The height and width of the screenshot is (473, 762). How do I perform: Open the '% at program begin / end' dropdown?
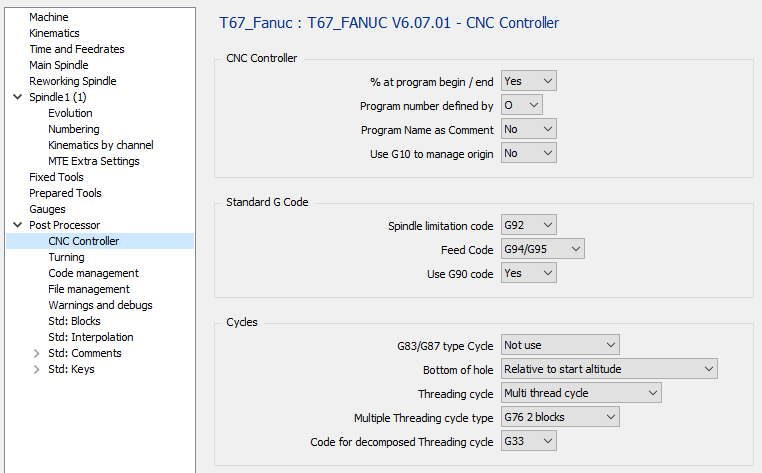[x=528, y=81]
